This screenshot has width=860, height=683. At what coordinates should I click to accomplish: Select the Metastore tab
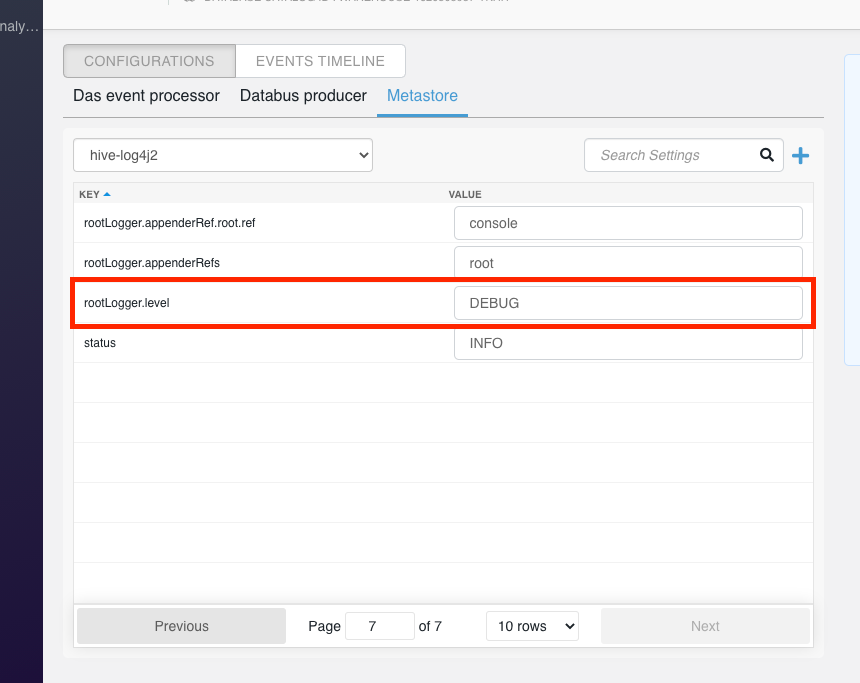click(x=422, y=95)
